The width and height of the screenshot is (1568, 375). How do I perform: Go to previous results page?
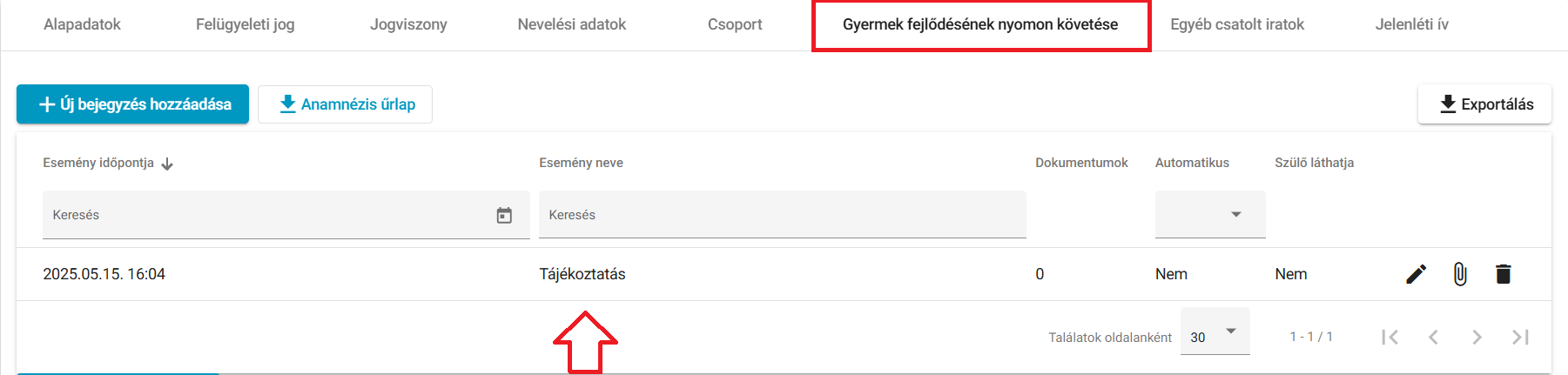click(1433, 337)
